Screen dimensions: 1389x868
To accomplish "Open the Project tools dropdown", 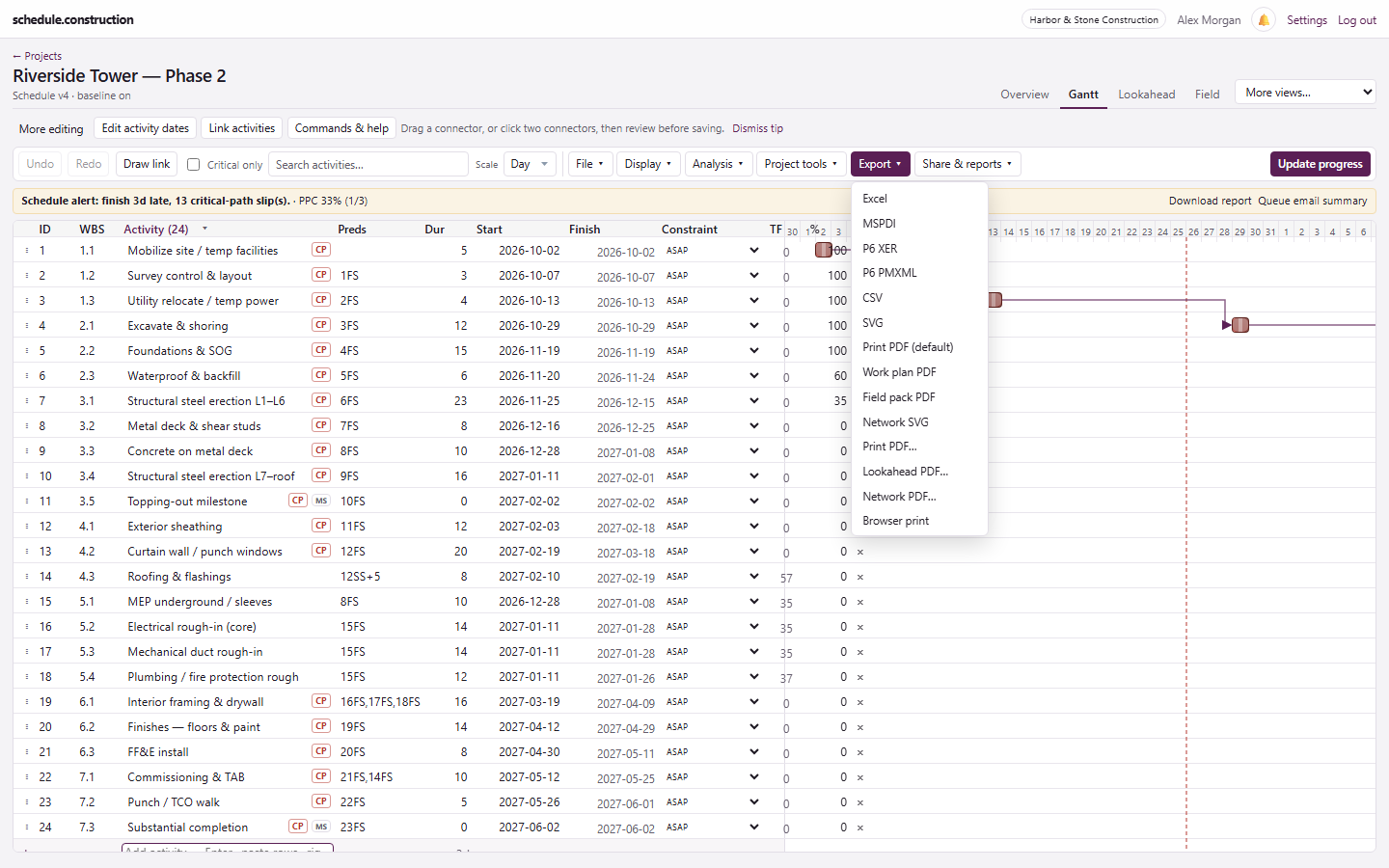I will pos(801,164).
